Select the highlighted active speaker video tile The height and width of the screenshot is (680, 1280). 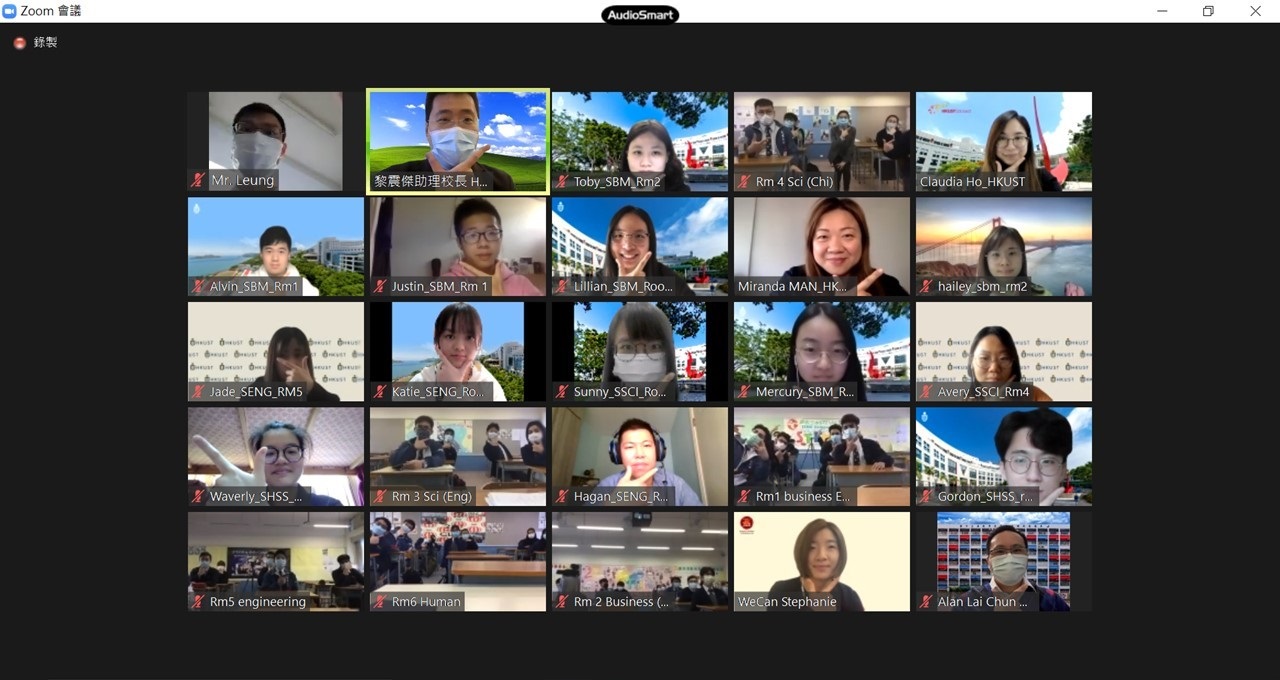coord(458,140)
